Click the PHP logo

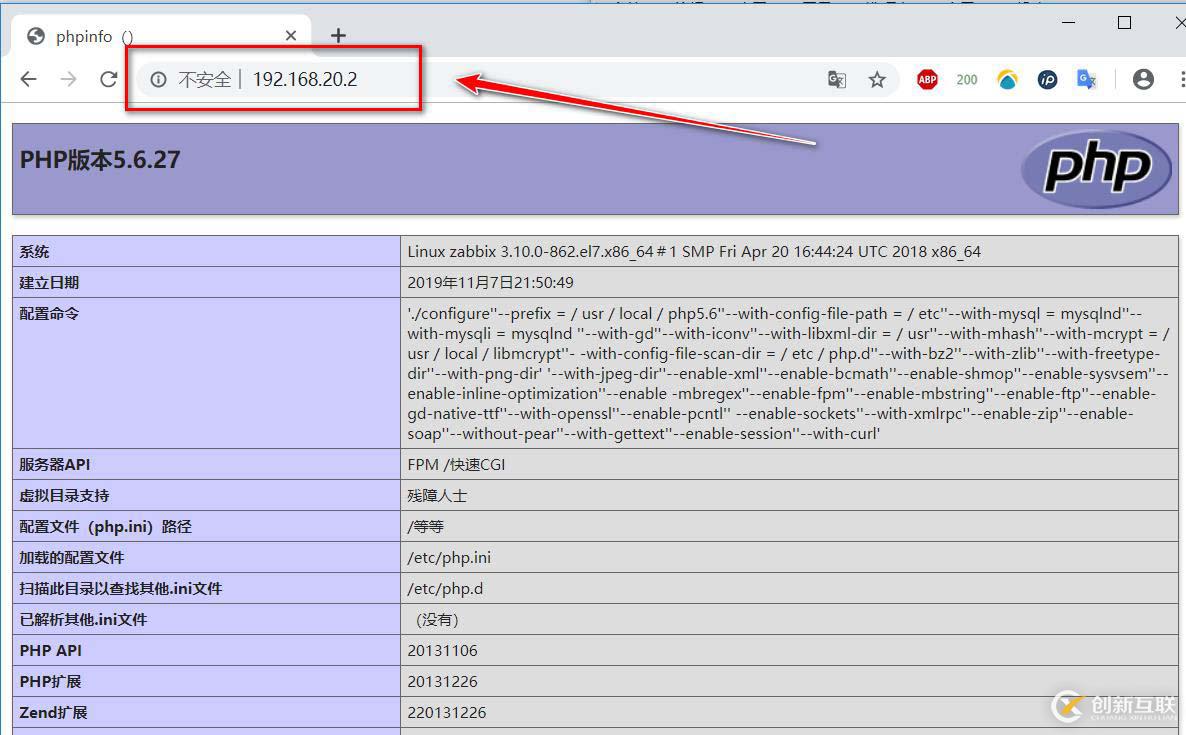click(x=1097, y=169)
